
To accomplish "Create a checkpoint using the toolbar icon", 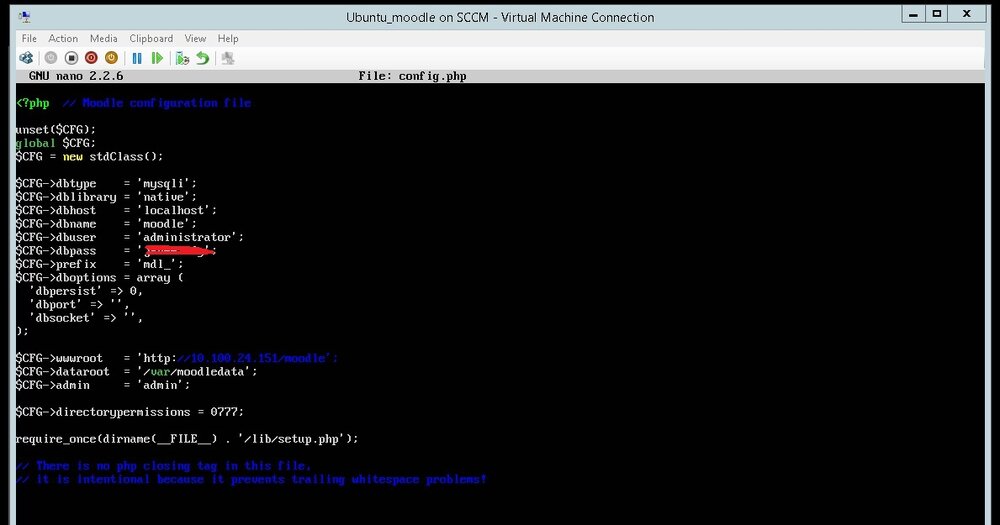I will 182,58.
